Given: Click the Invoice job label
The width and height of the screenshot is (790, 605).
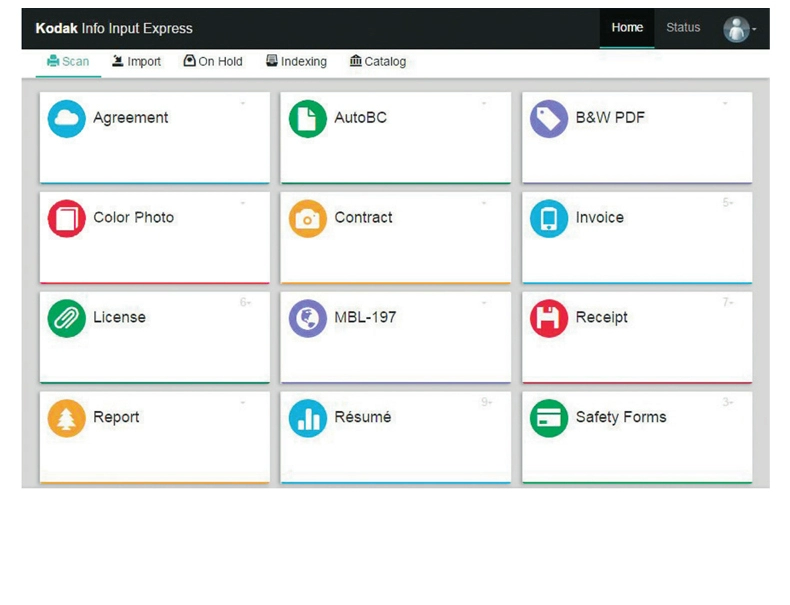Looking at the screenshot, I should (600, 217).
